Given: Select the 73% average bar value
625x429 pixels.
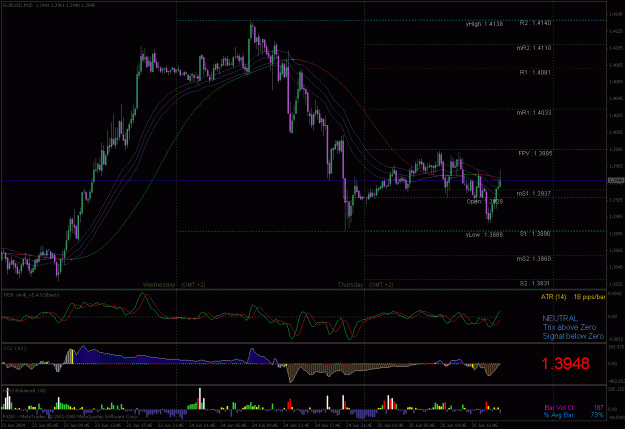Looking at the screenshot, I should point(597,415).
